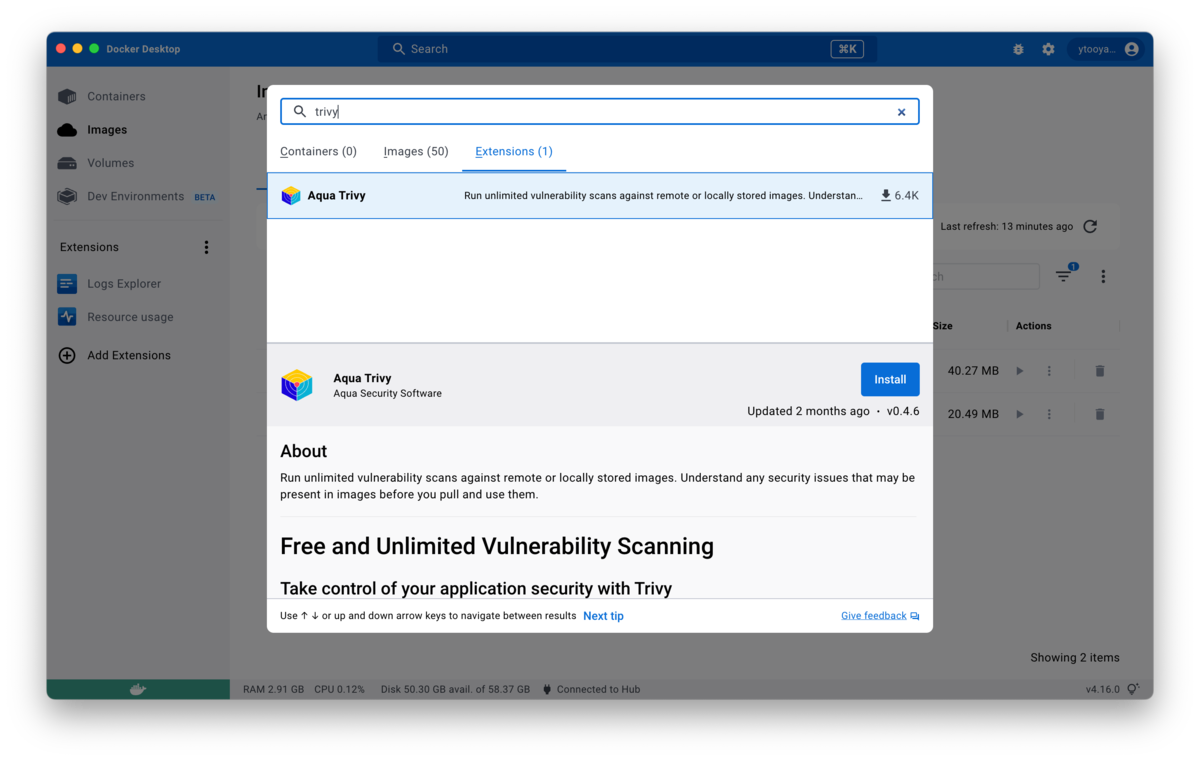
Task: Click the Aqua Trivy logo in the detail panel
Action: [x=297, y=385]
